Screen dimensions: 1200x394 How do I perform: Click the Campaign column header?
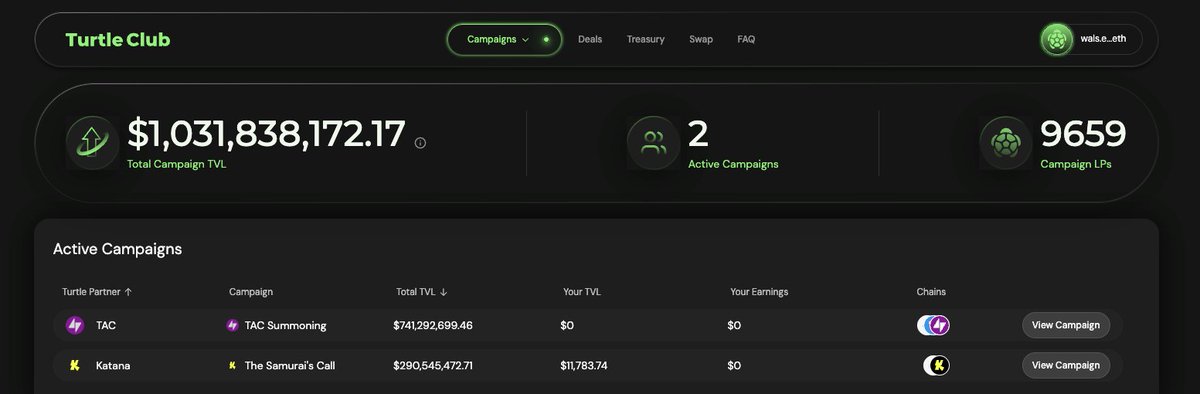[251, 292]
